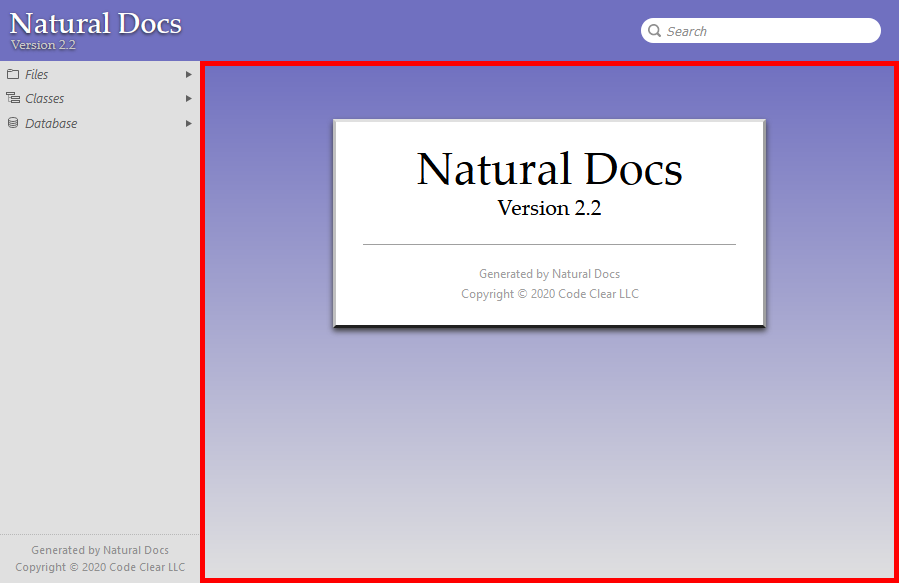Screen dimensions: 899x583
Task: Click the magnifying glass icon in search bar
Action: 655,31
